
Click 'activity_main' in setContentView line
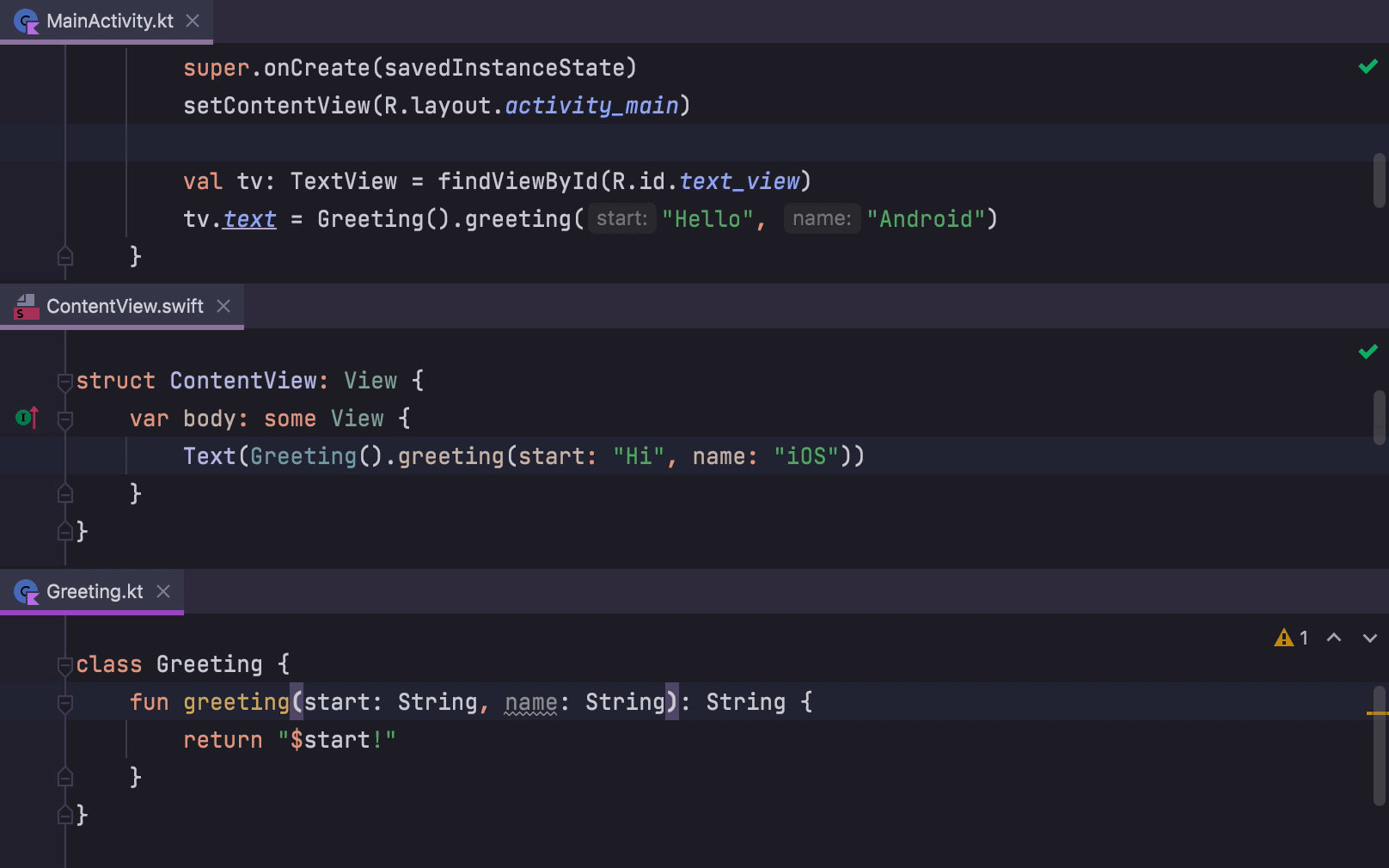pyautogui.click(x=591, y=106)
